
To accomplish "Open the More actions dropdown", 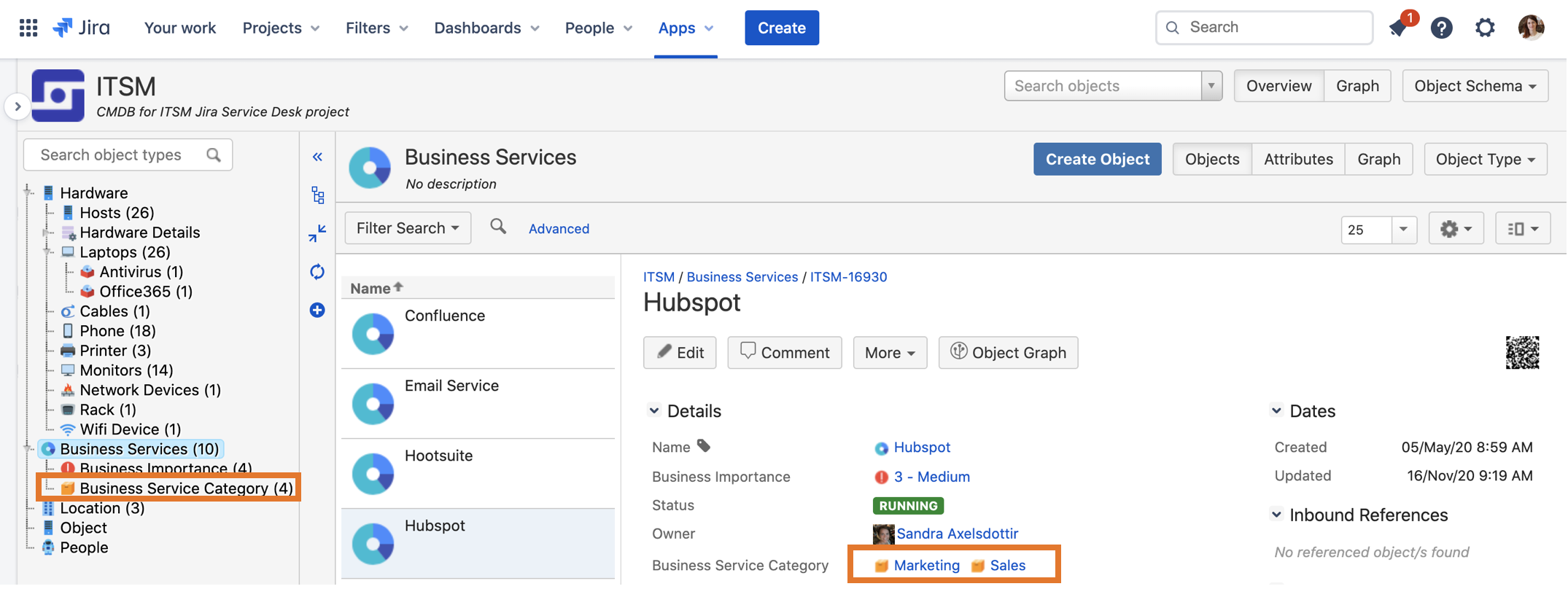I will (890, 353).
